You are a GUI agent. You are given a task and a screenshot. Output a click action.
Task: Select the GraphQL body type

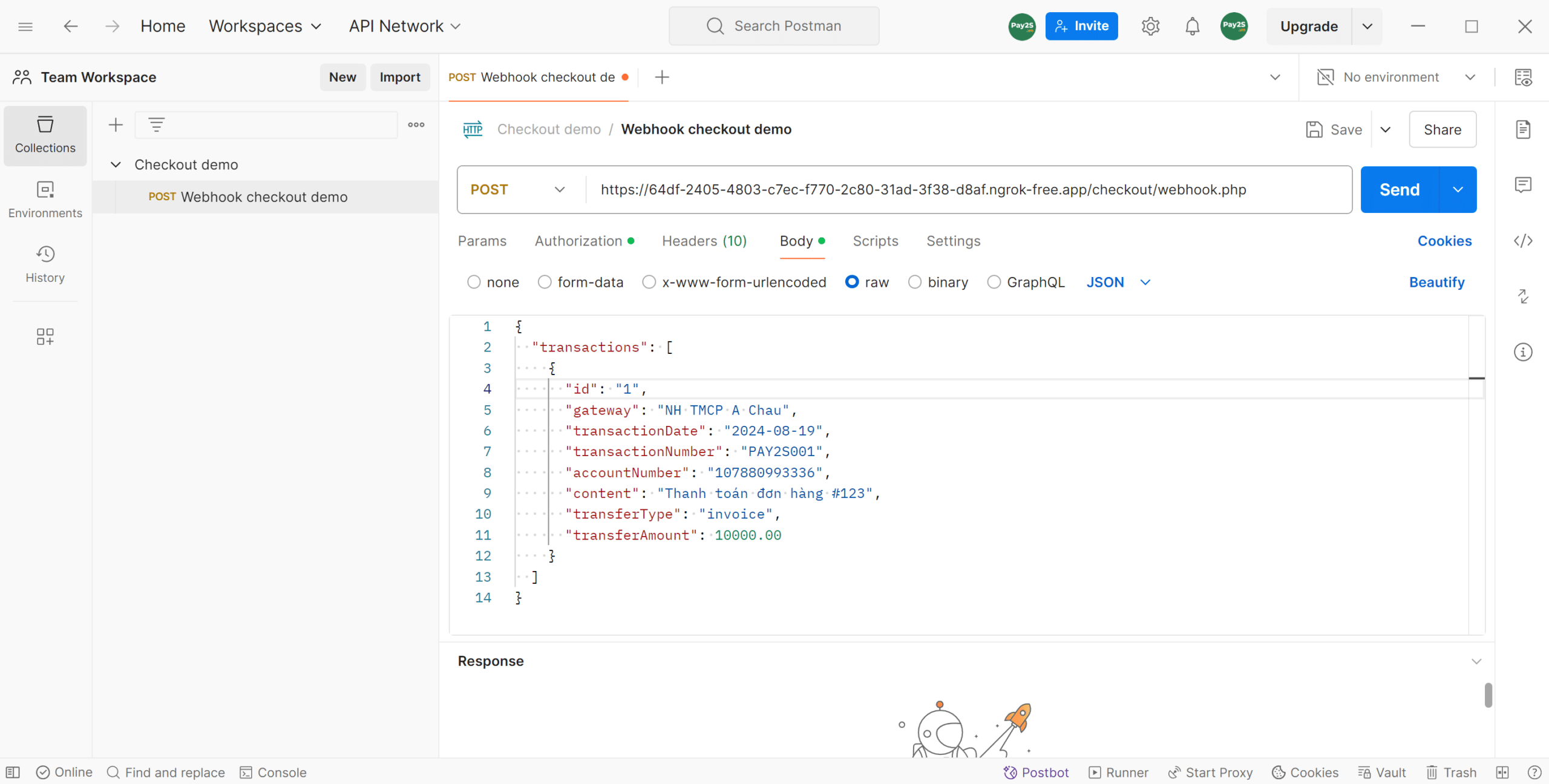click(x=994, y=283)
